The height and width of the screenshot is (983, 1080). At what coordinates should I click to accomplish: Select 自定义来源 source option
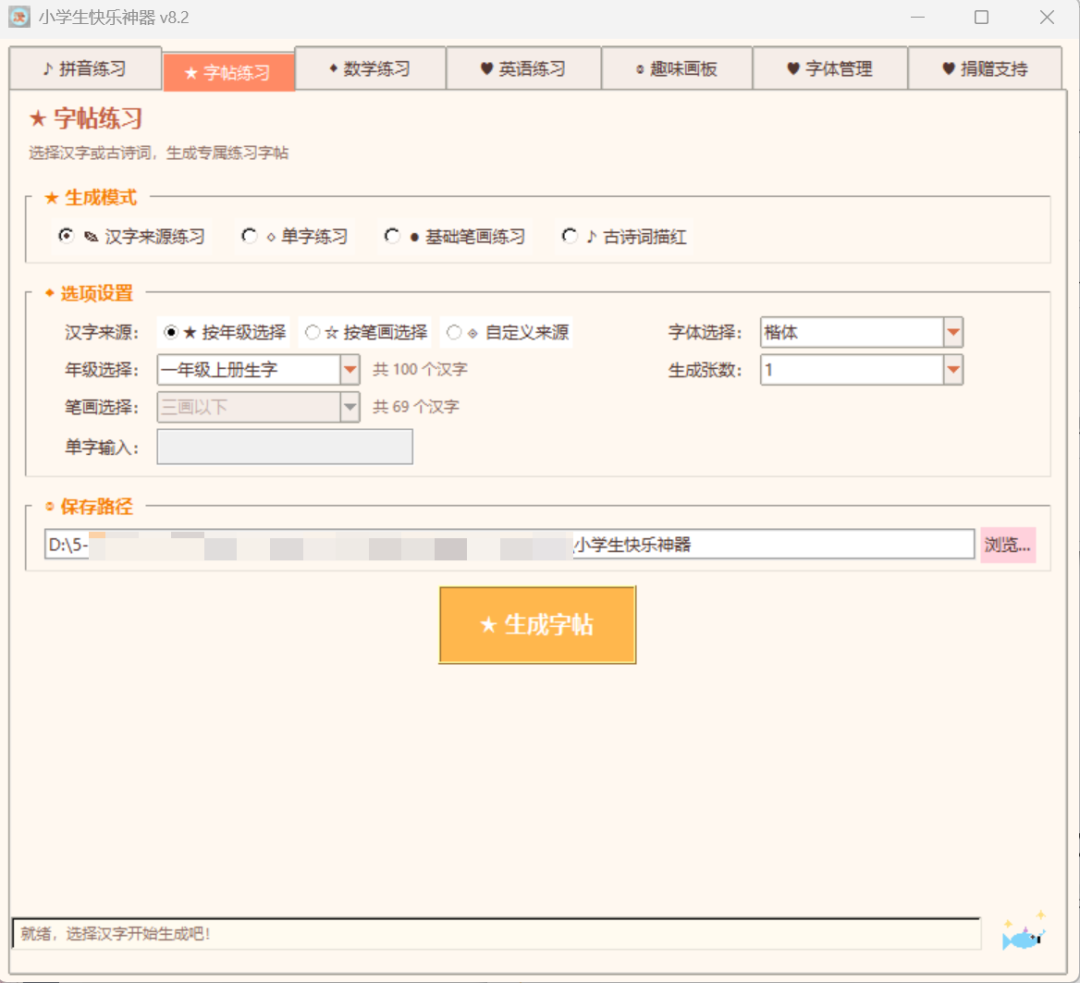coord(507,333)
